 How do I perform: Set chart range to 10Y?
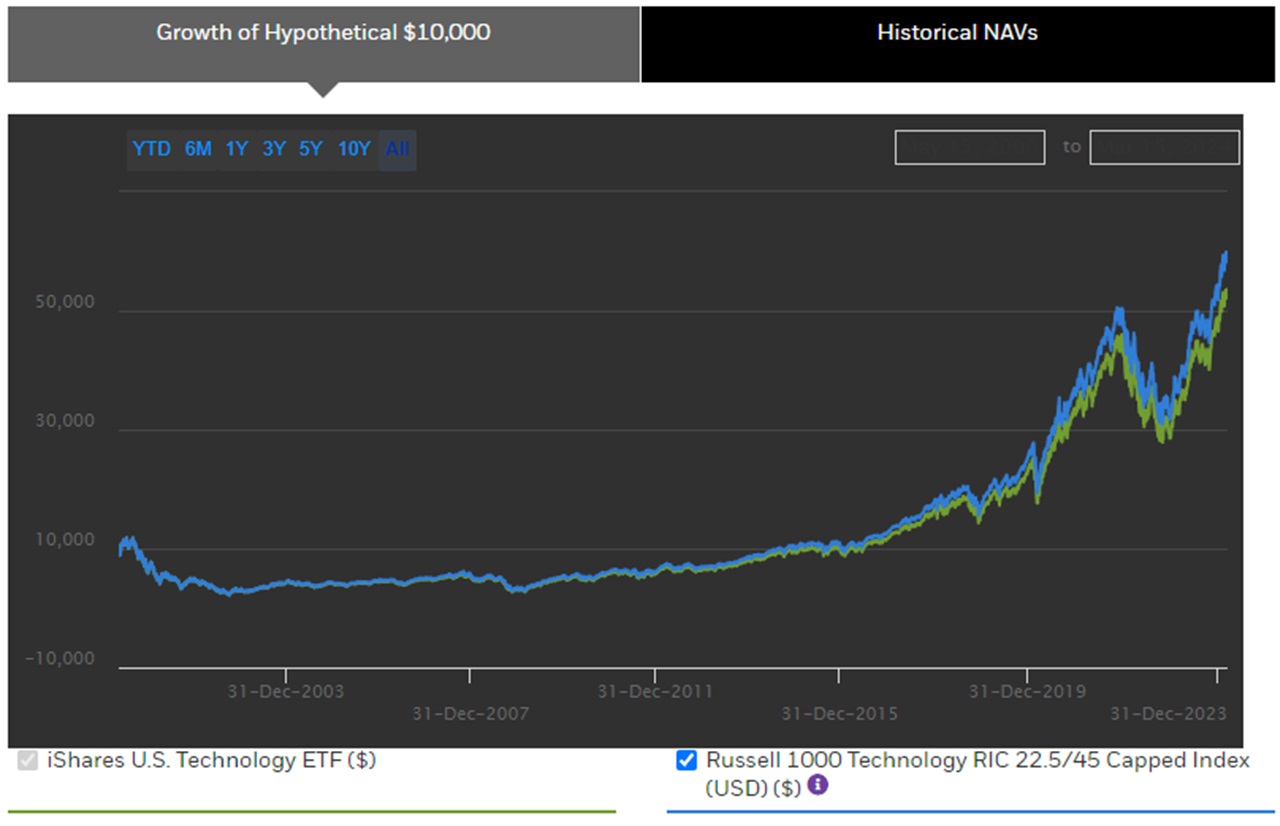click(354, 149)
